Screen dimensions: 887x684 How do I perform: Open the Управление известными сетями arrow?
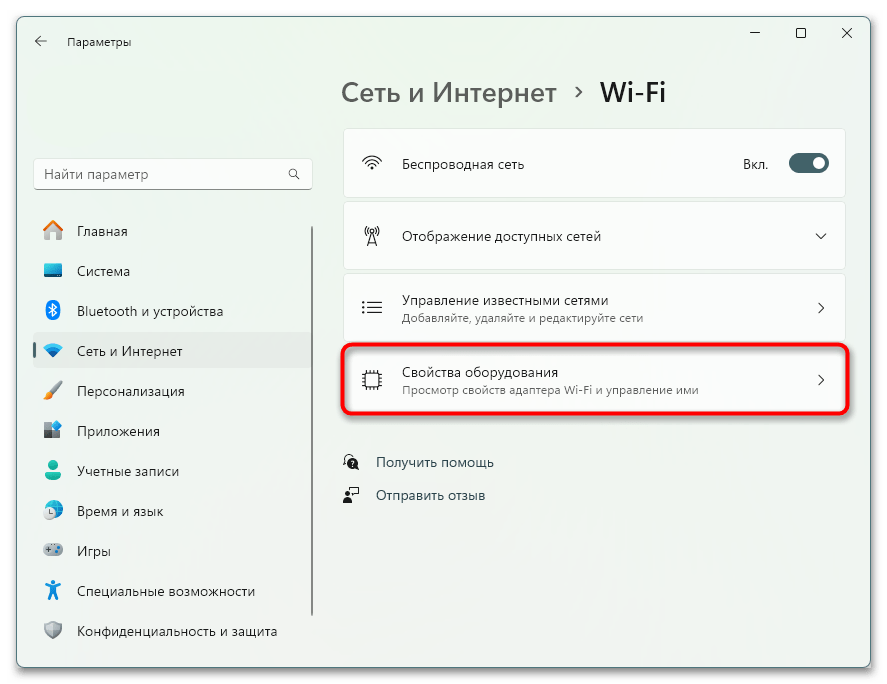coord(821,308)
